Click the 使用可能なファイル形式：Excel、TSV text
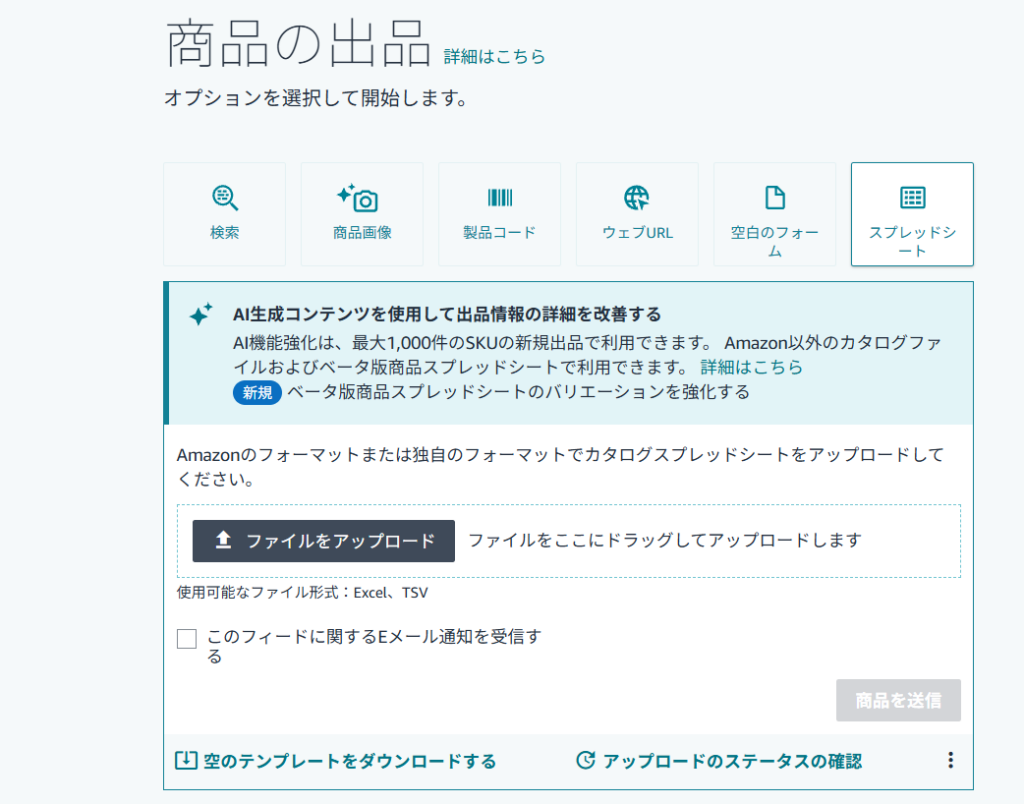1024x804 pixels. (x=302, y=593)
